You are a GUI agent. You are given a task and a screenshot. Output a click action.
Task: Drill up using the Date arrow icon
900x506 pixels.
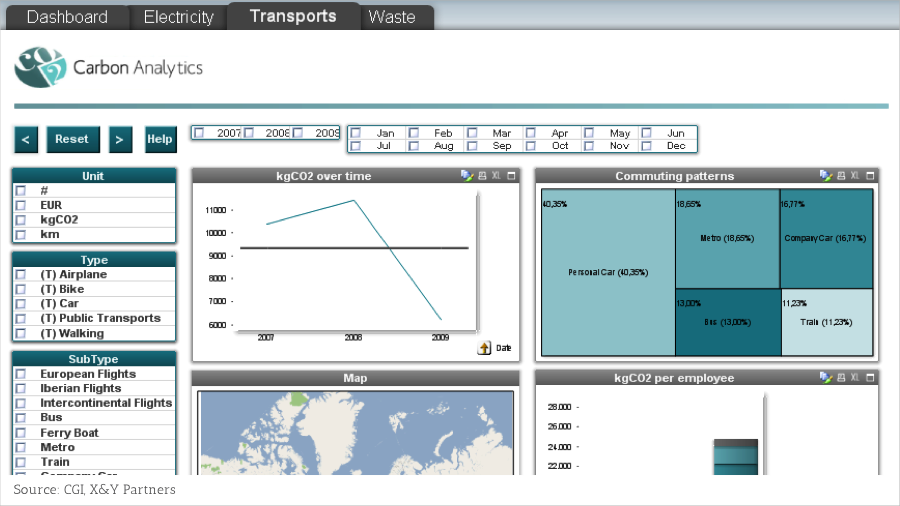tap(485, 348)
